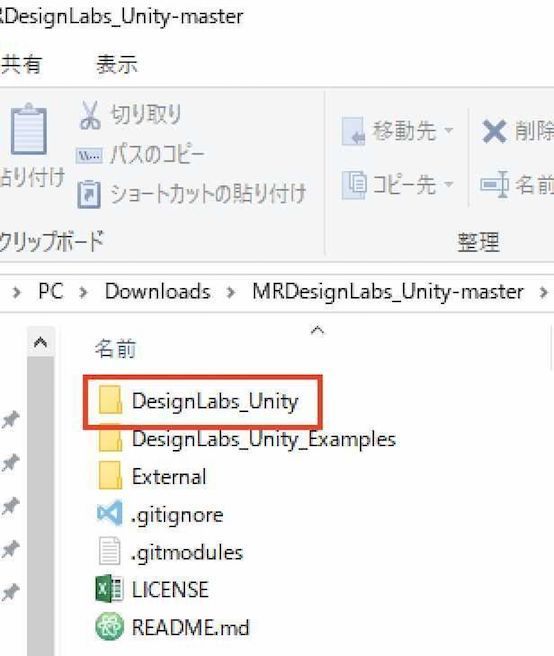Select the DesignLabs_Unity folder icon
Image resolution: width=554 pixels, height=656 pixels.
(110, 400)
